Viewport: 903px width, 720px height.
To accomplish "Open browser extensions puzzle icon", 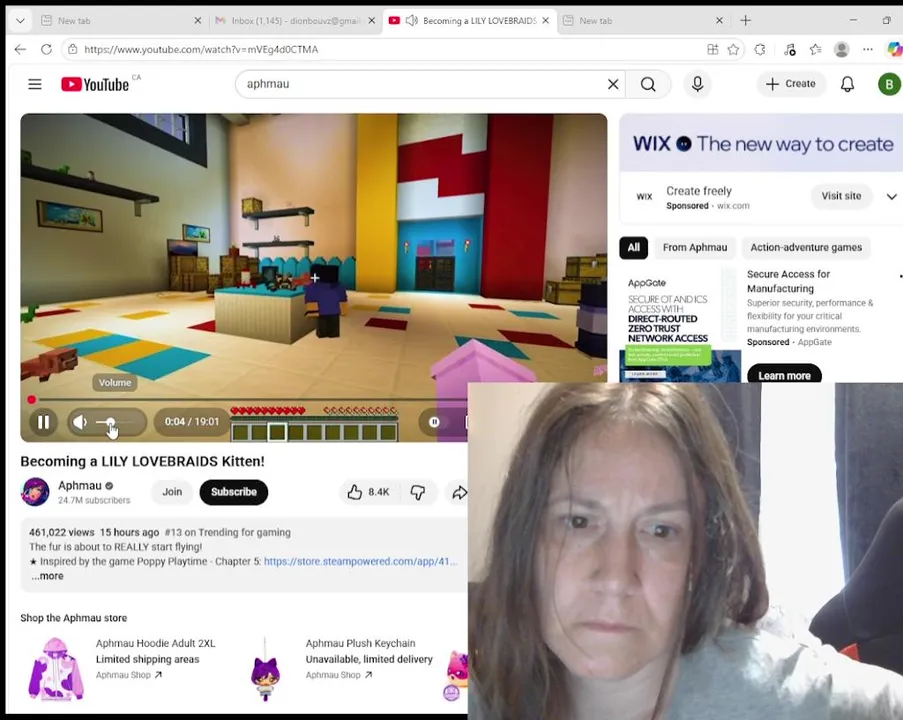I will coord(760,50).
